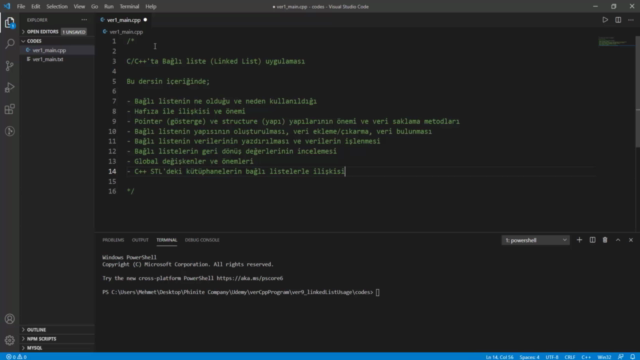Run the code with the play icon

pos(605,20)
